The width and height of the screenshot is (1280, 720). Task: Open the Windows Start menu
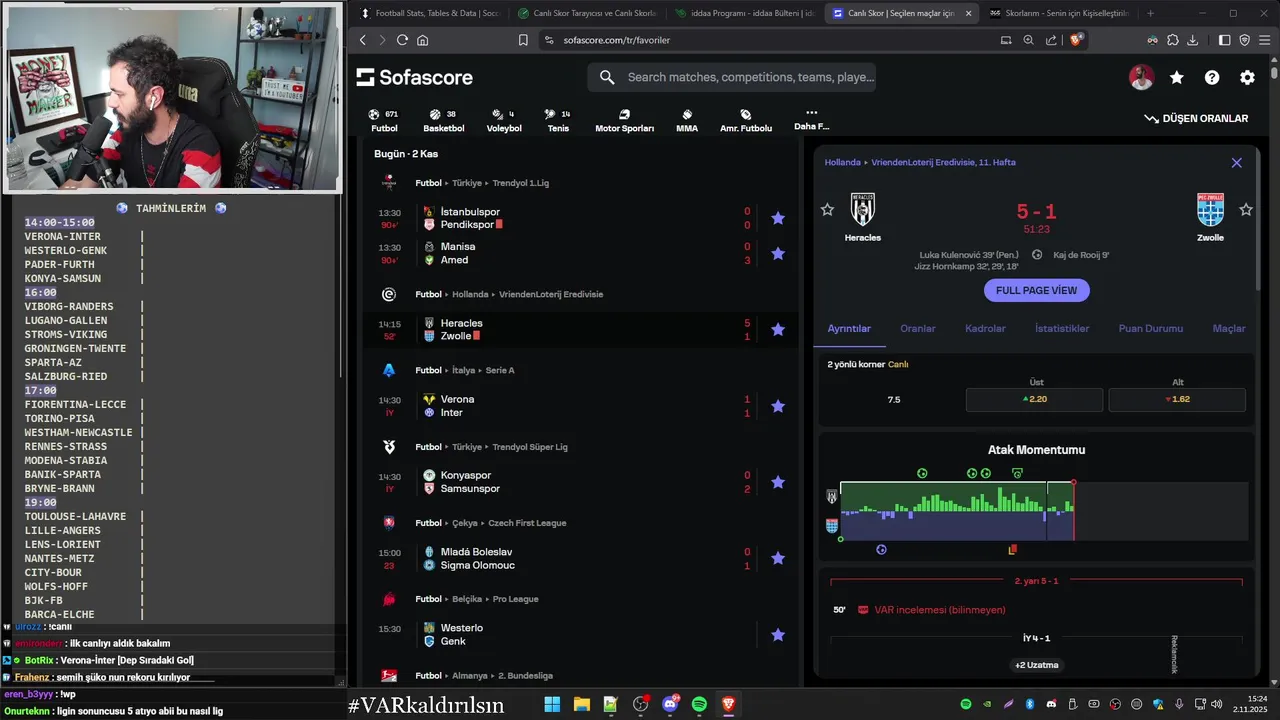[552, 704]
